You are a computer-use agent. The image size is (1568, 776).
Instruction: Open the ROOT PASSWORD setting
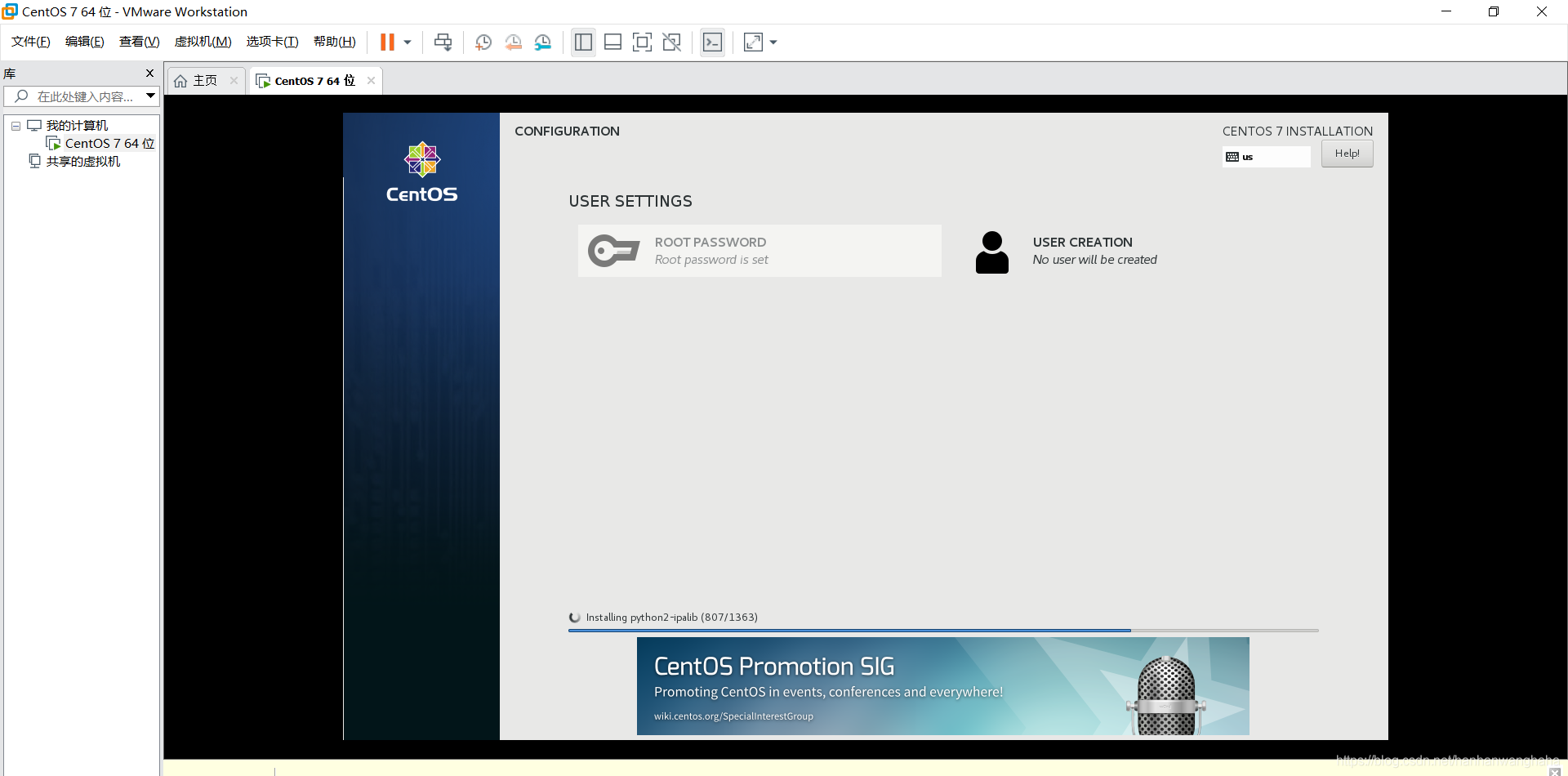[x=759, y=251]
